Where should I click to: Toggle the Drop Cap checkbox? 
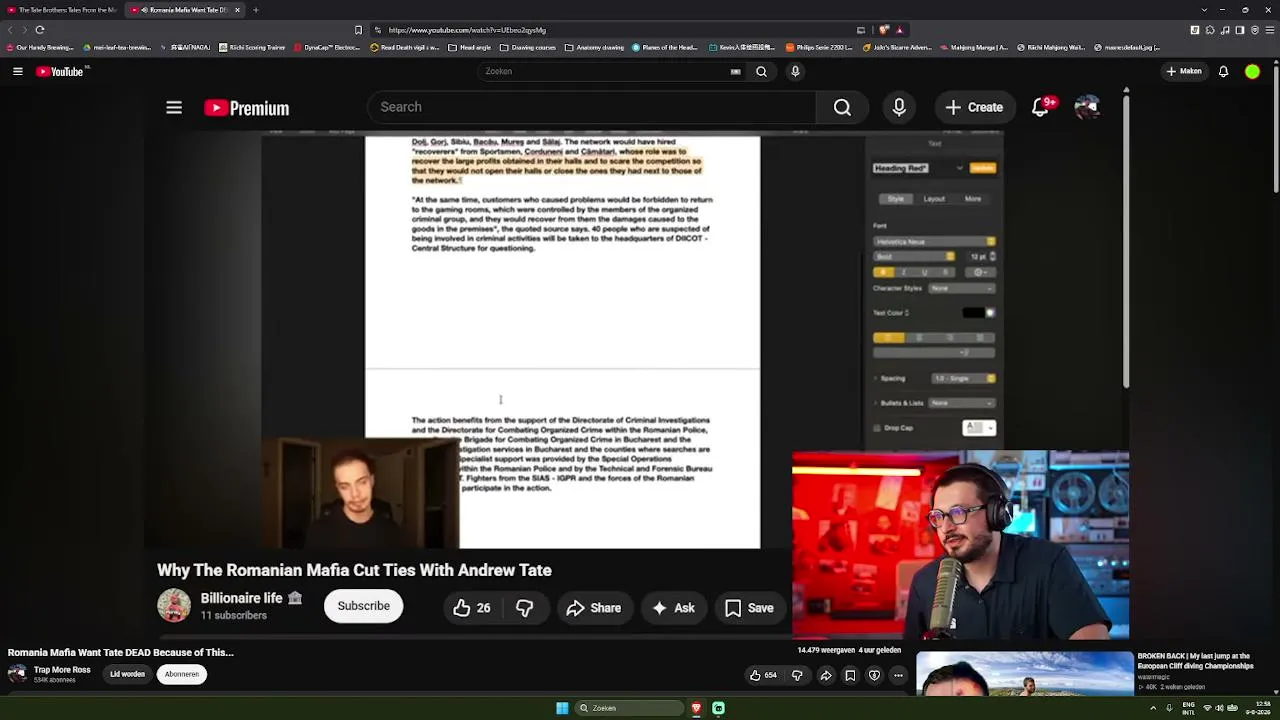(878, 428)
